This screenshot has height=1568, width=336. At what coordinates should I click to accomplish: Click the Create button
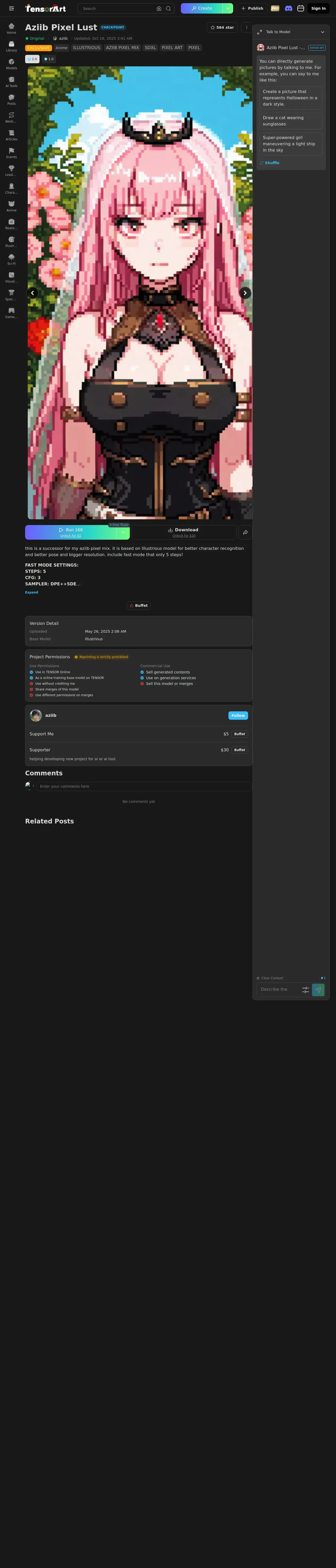(202, 9)
